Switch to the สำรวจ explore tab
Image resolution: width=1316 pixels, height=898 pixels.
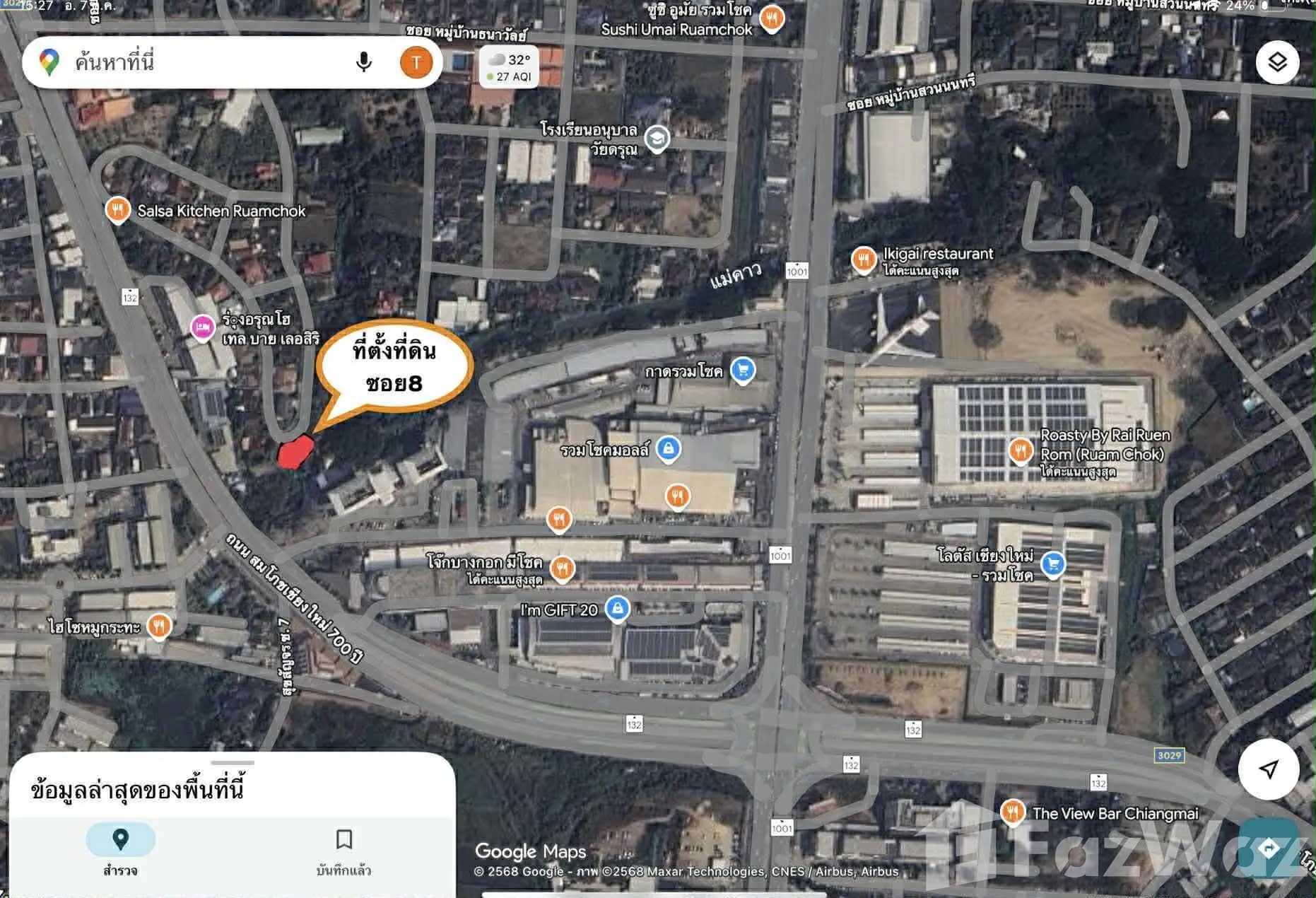tap(121, 849)
